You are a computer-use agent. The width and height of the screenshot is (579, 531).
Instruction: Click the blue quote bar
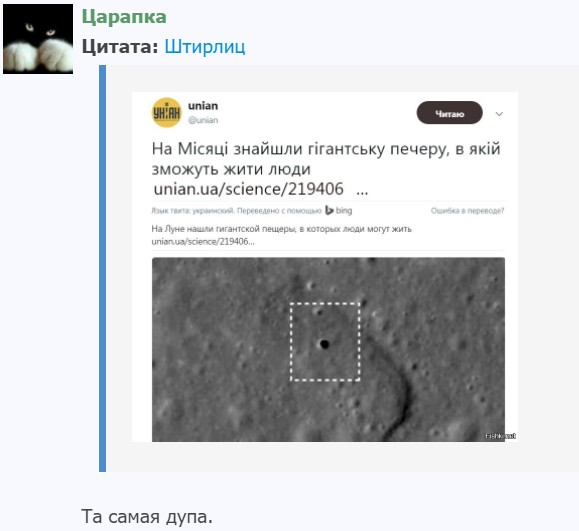click(102, 268)
